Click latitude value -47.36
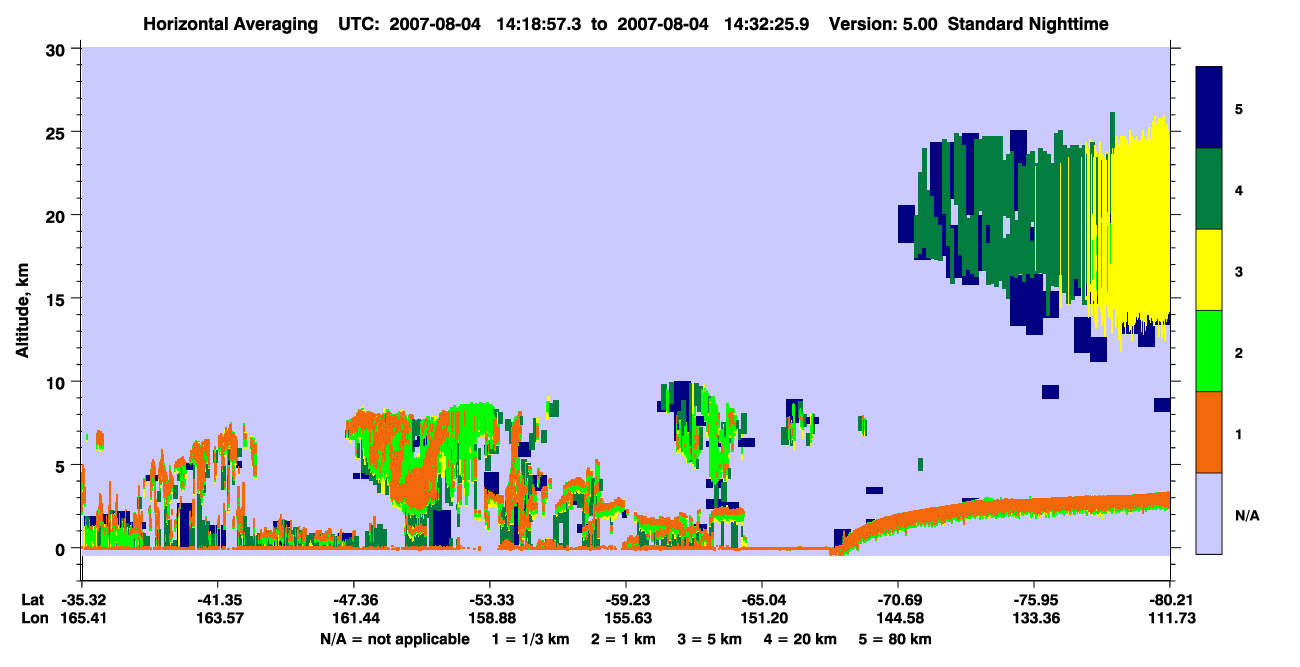Screen dimensions: 1300x667 point(353,600)
